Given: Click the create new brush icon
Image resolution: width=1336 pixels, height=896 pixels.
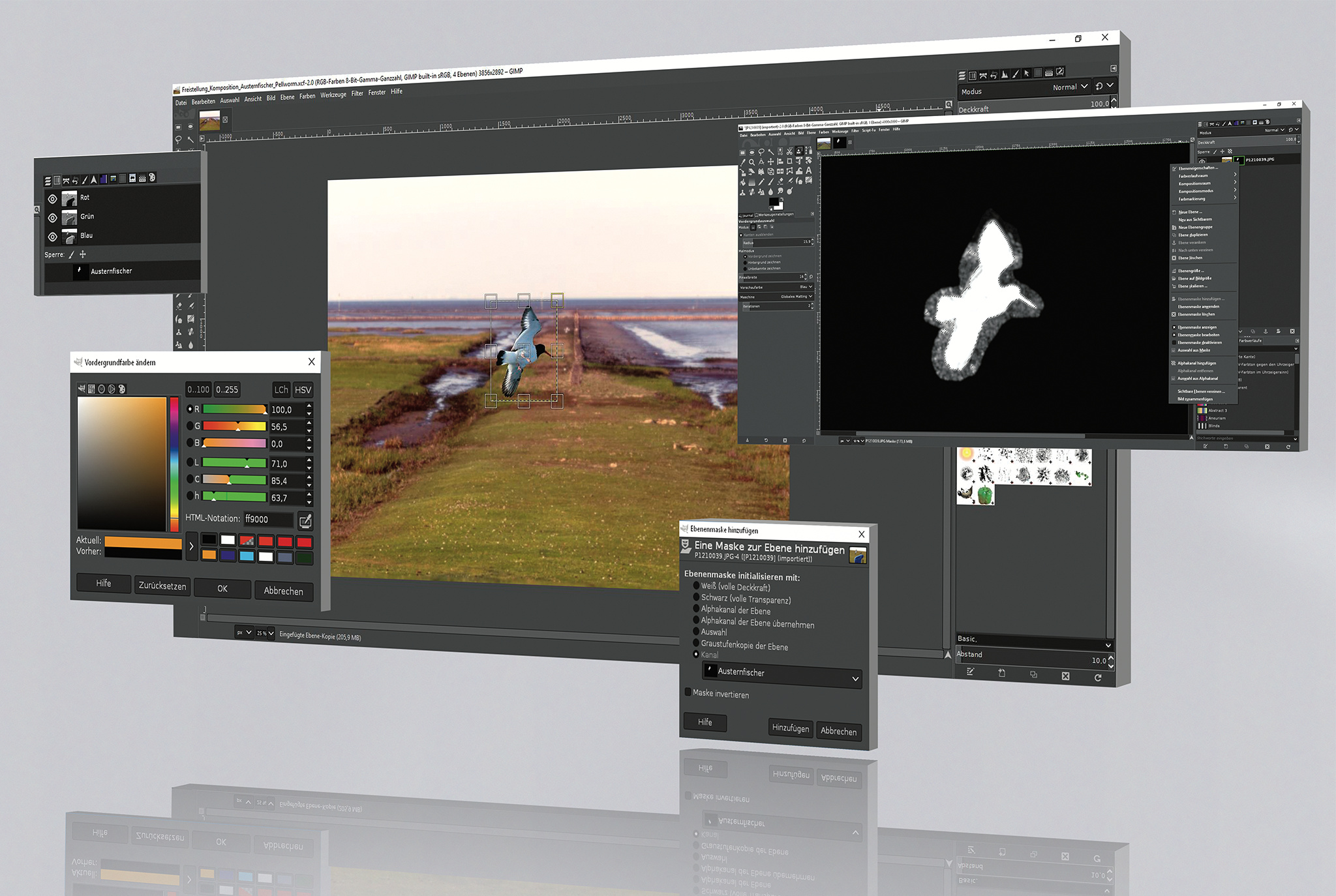Looking at the screenshot, I should coord(1002,673).
